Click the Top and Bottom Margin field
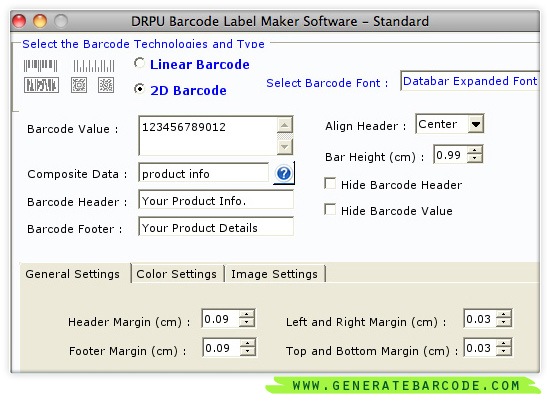550x395 pixels. tap(480, 348)
